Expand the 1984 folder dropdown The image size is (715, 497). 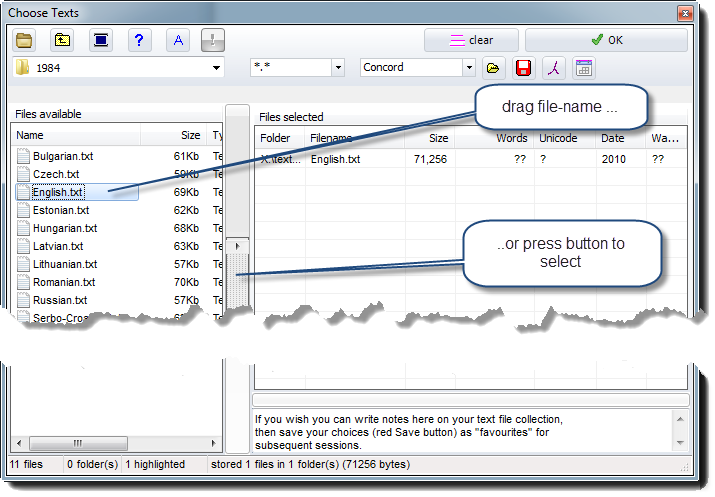217,68
